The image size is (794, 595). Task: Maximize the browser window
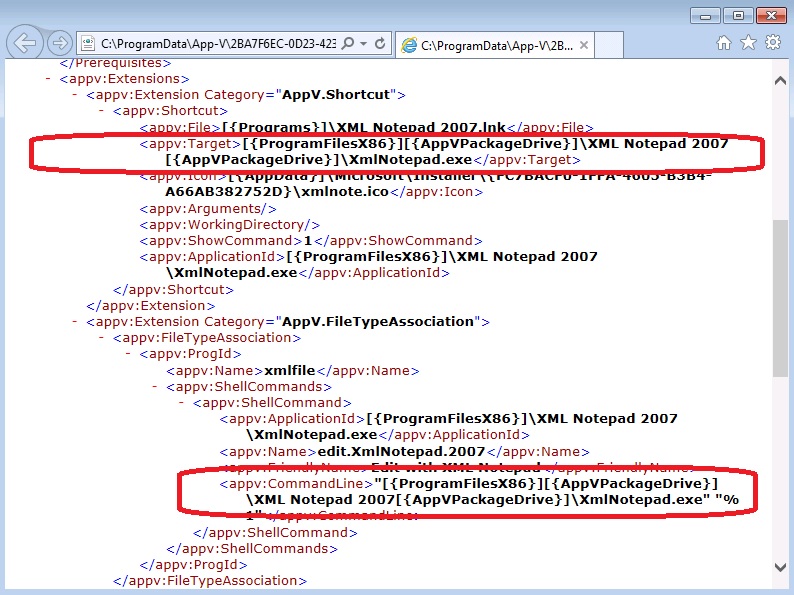[738, 16]
